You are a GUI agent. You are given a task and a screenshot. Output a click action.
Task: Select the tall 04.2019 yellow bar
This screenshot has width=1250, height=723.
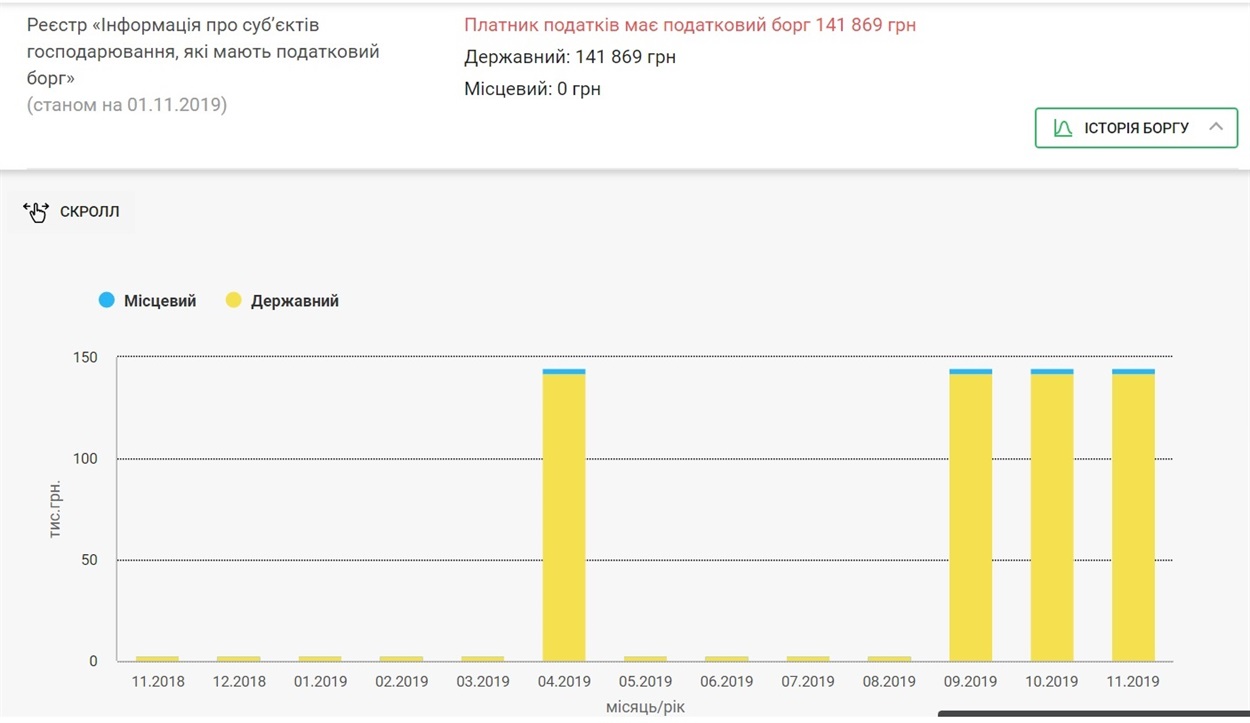point(564,517)
